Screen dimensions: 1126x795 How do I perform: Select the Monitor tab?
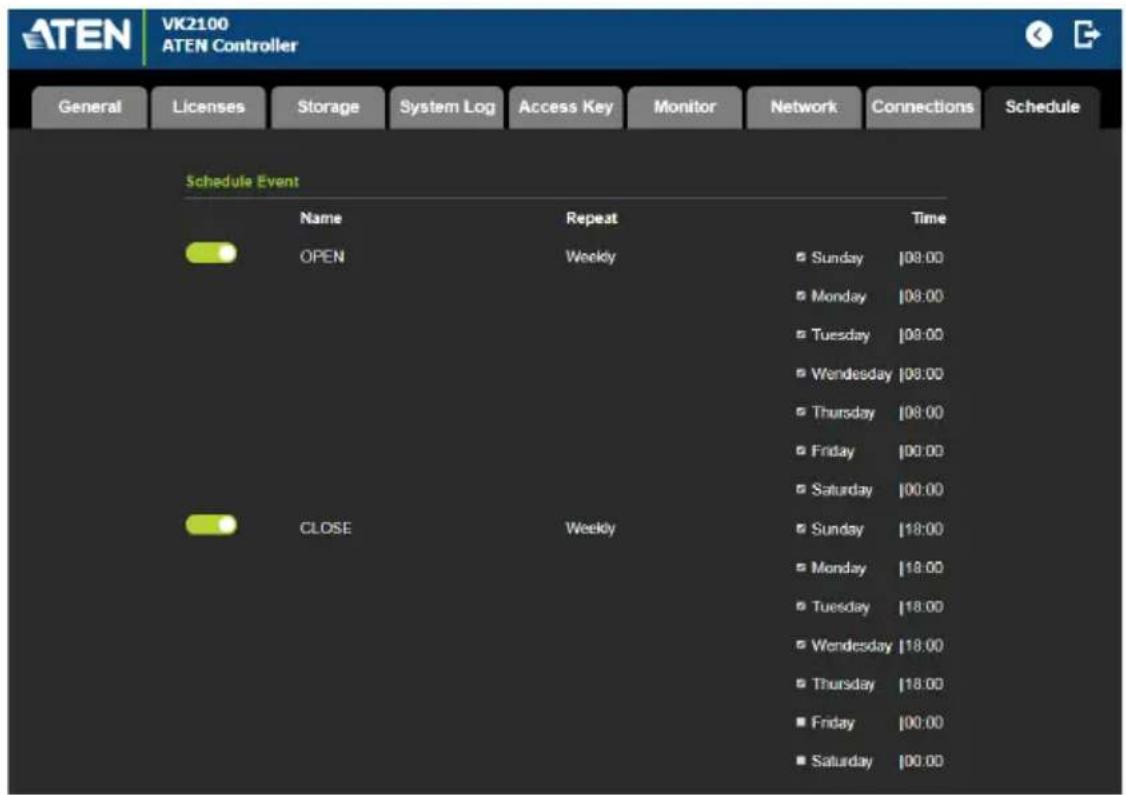(684, 107)
